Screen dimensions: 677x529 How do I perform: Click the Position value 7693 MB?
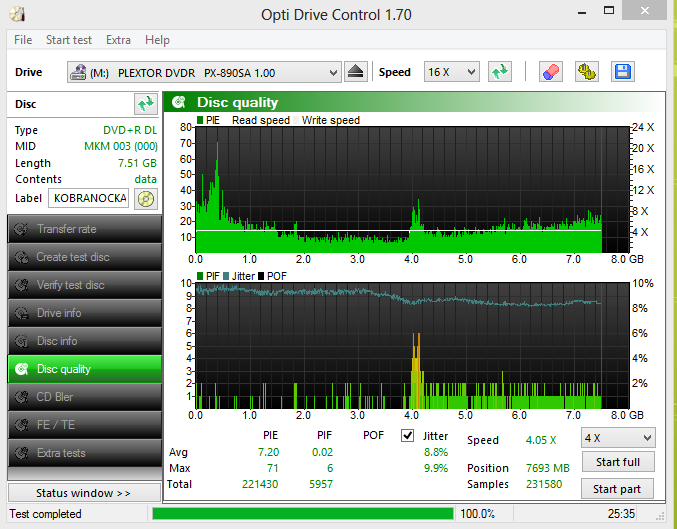(547, 468)
